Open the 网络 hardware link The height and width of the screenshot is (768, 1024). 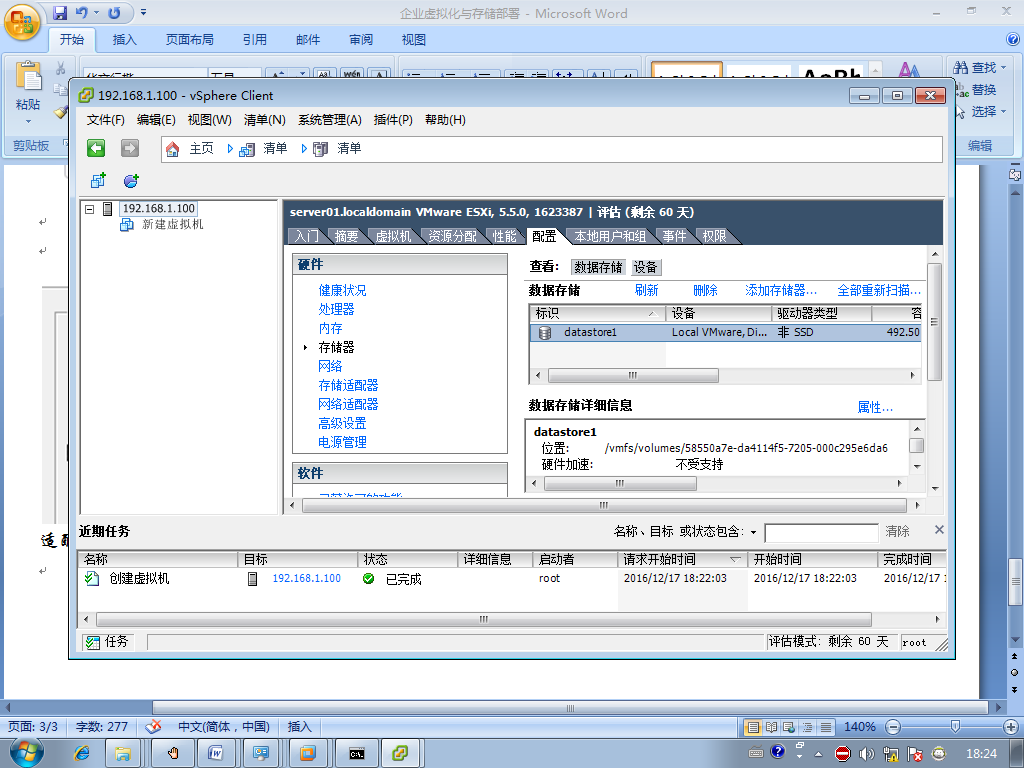[x=330, y=366]
